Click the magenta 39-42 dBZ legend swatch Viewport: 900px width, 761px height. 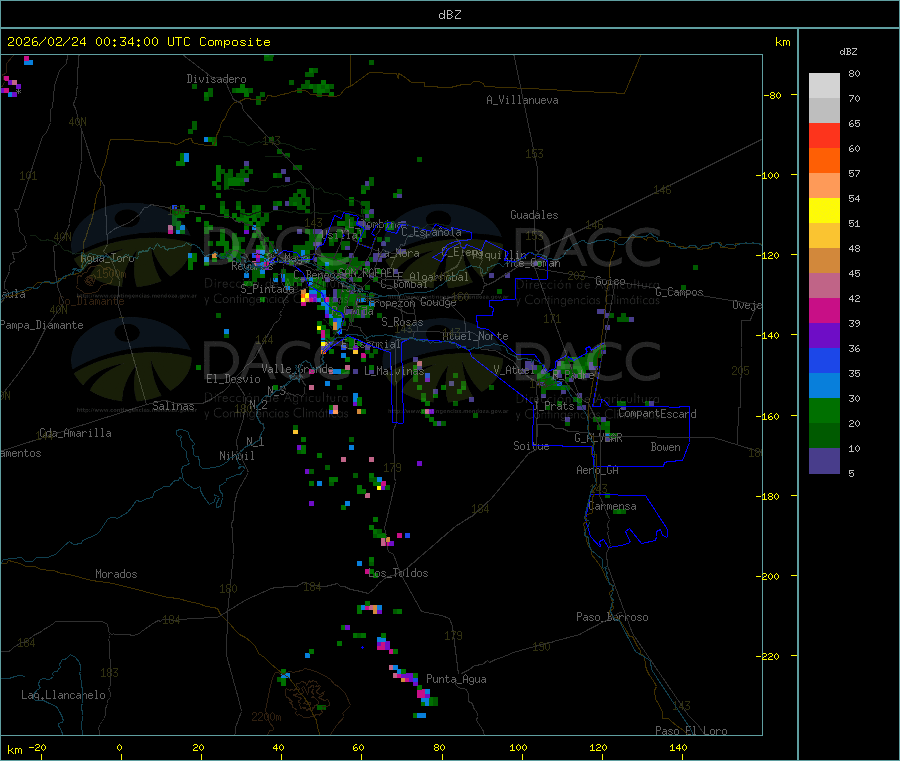pos(824,310)
